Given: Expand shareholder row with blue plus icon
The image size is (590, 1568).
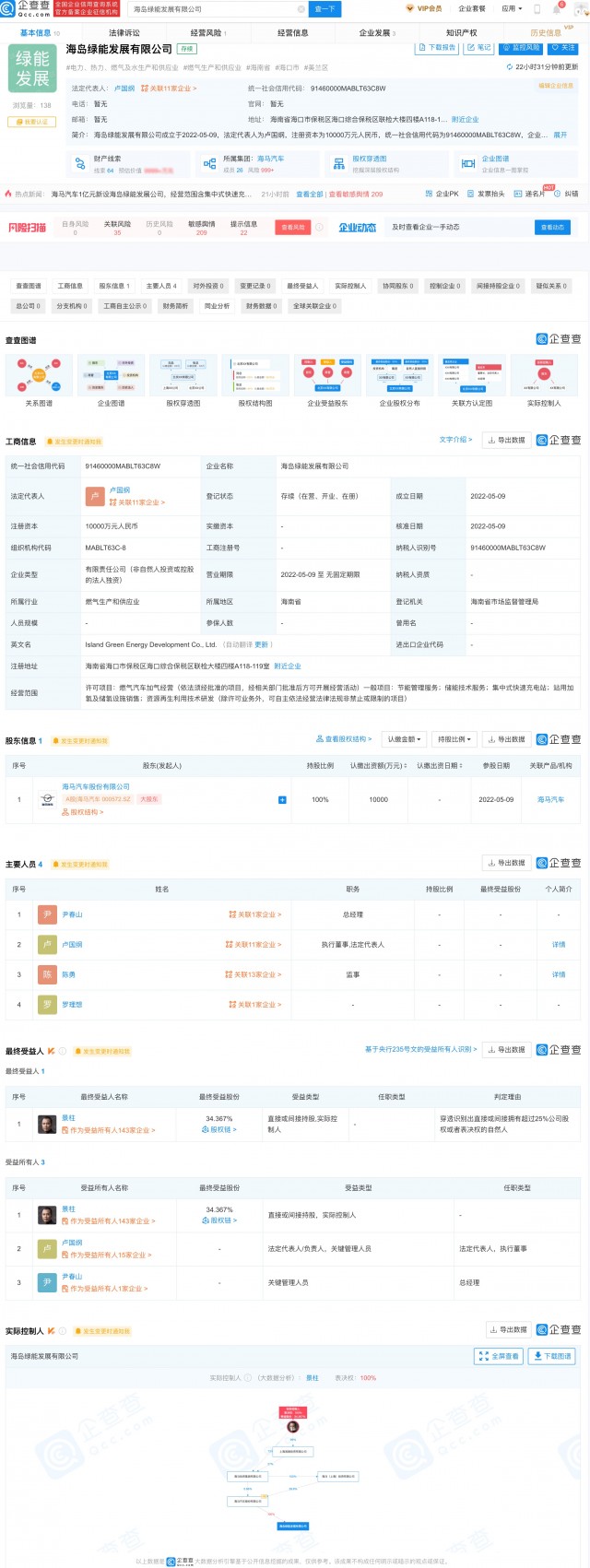Looking at the screenshot, I should pos(282,799).
